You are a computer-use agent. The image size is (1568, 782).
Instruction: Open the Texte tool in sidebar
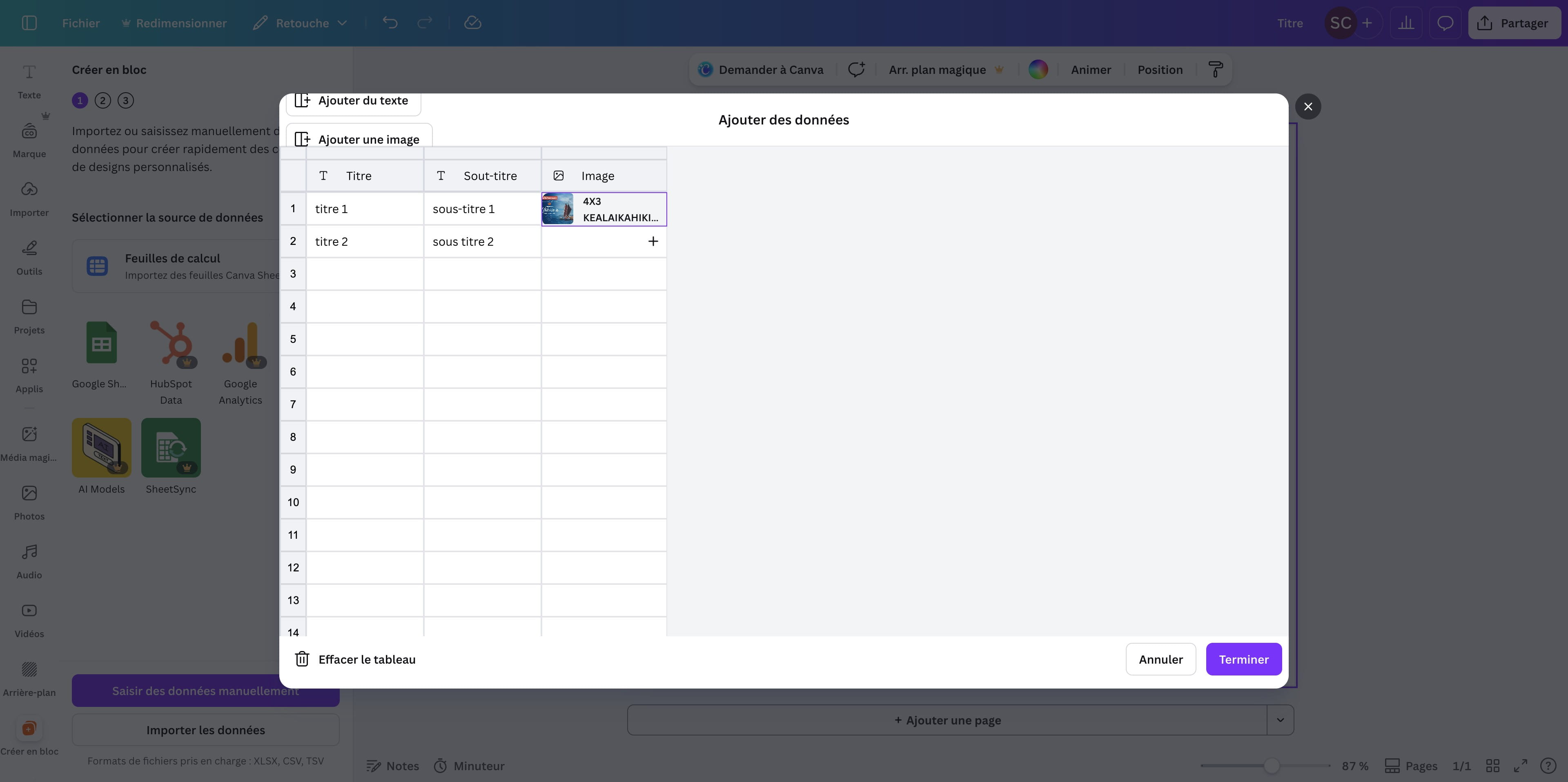click(29, 82)
